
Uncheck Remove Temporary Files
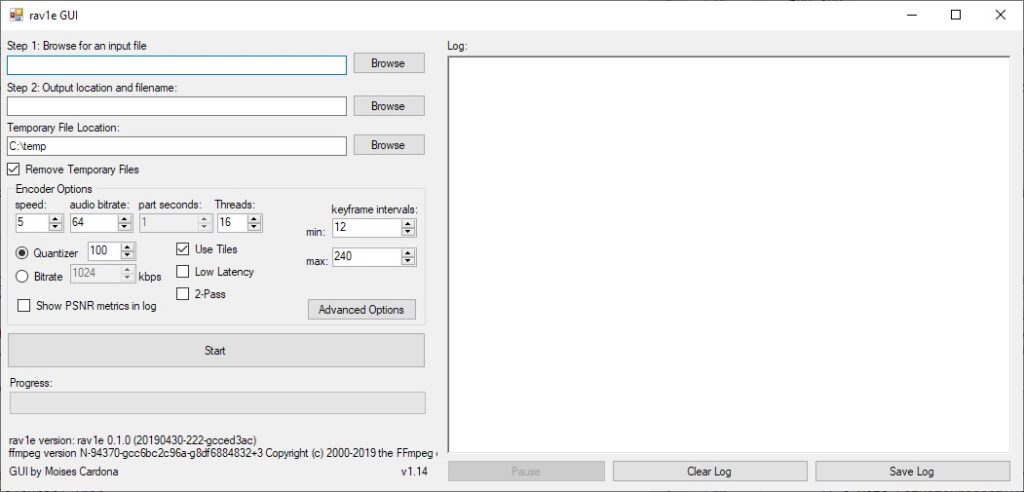coord(14,169)
